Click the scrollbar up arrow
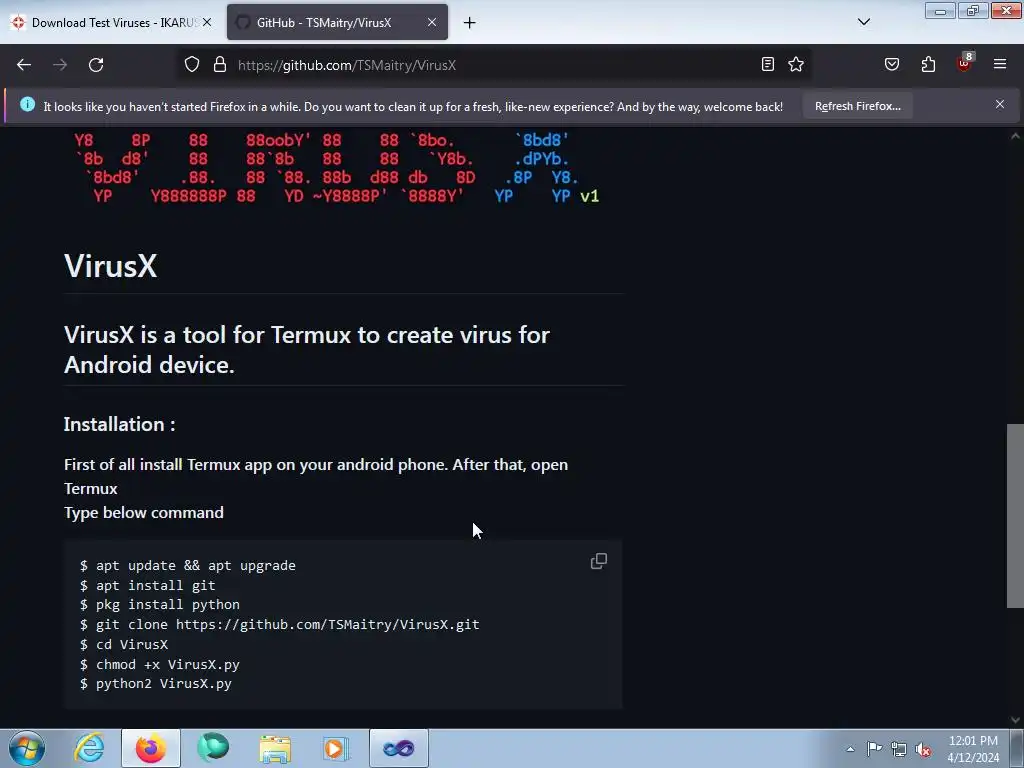The width and height of the screenshot is (1024, 768). [x=1015, y=136]
